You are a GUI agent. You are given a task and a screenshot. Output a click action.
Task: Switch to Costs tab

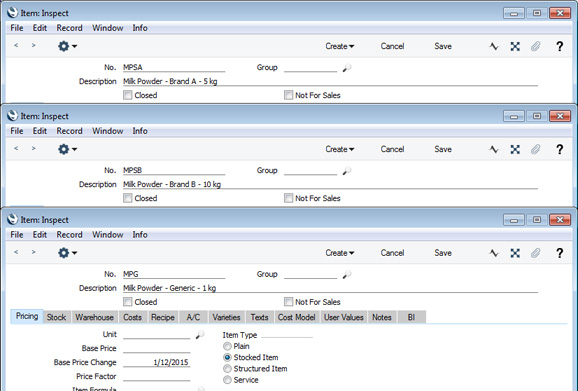(x=132, y=317)
